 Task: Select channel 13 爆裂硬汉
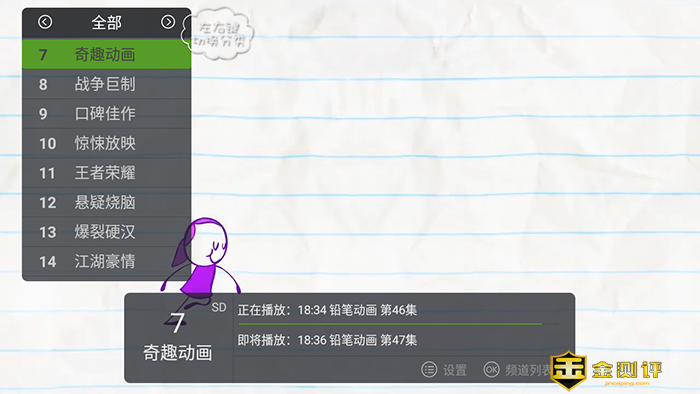107,232
